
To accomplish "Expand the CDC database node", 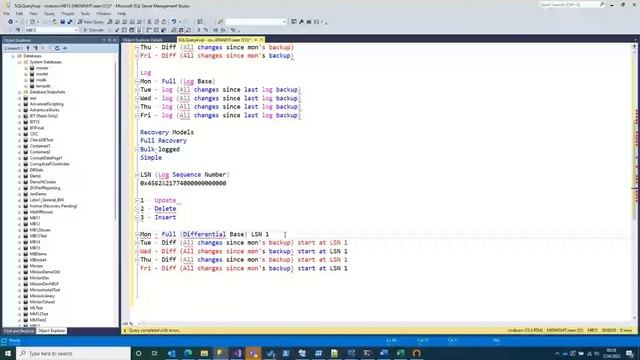I will (x=19, y=134).
